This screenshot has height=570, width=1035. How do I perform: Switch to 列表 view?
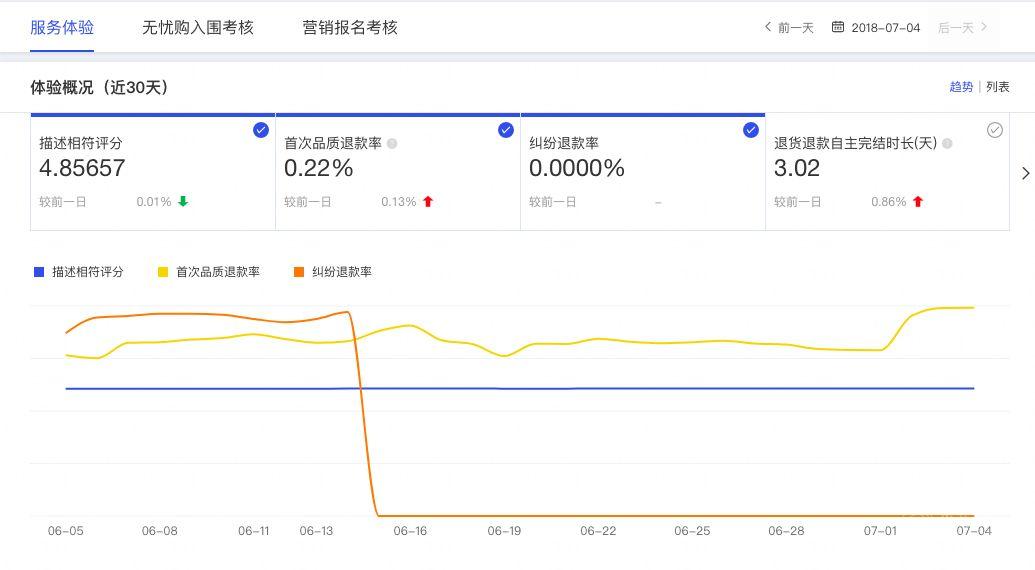998,87
